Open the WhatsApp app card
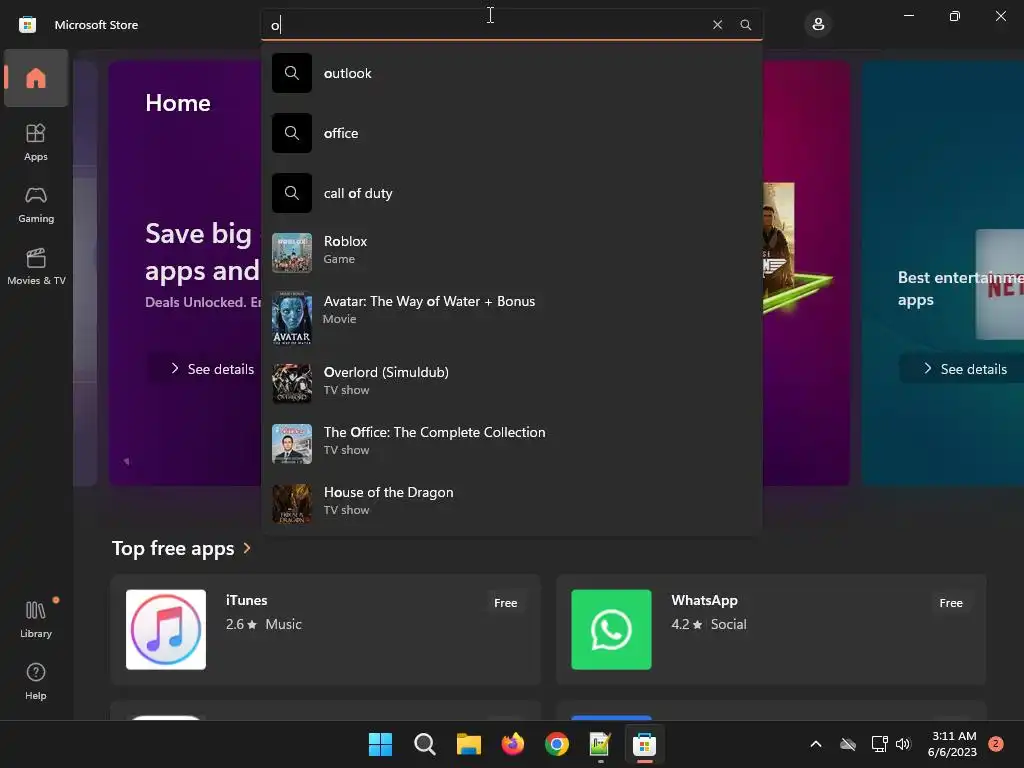The width and height of the screenshot is (1024, 768). (x=771, y=630)
